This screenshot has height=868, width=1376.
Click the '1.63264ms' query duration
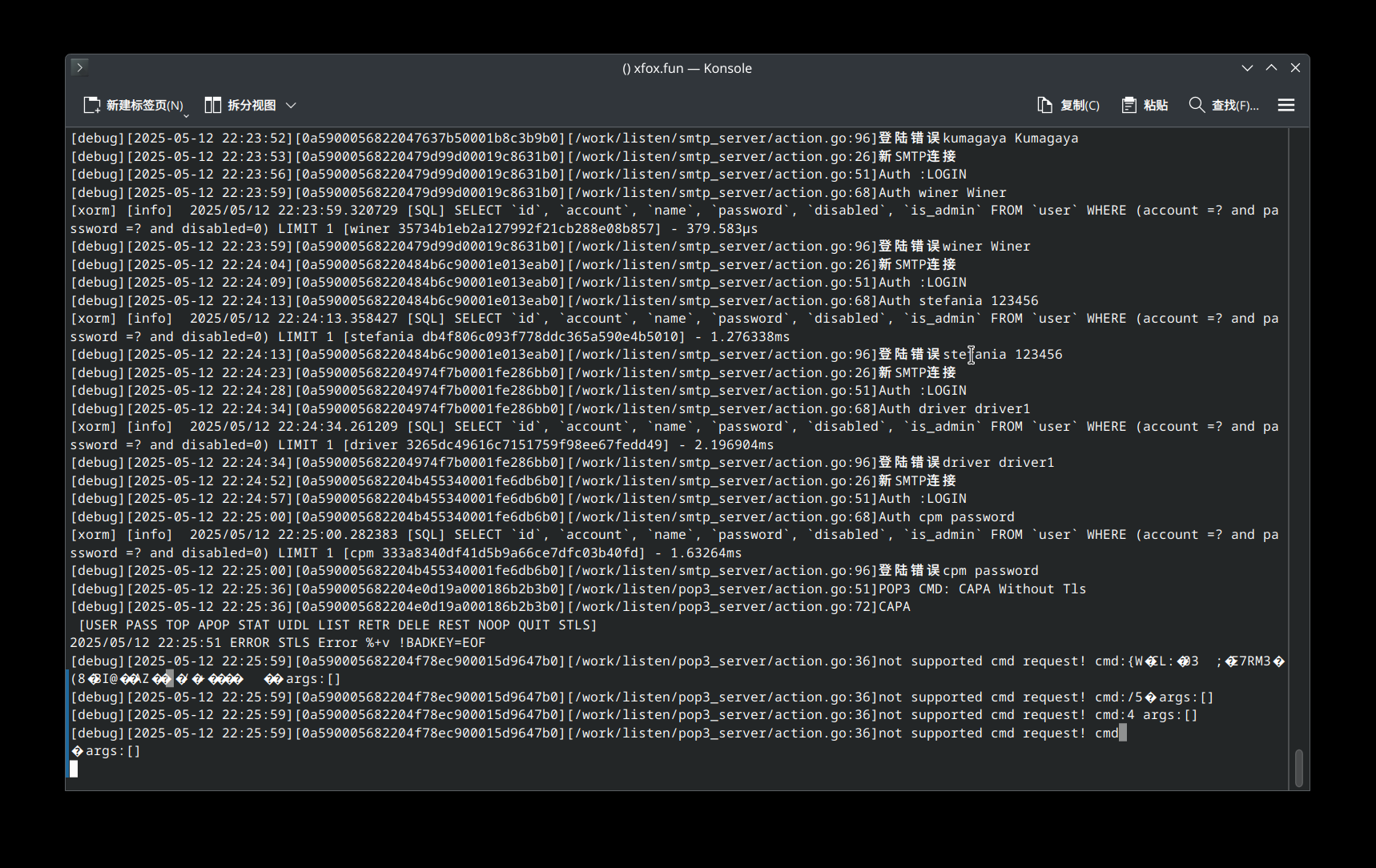coord(706,553)
